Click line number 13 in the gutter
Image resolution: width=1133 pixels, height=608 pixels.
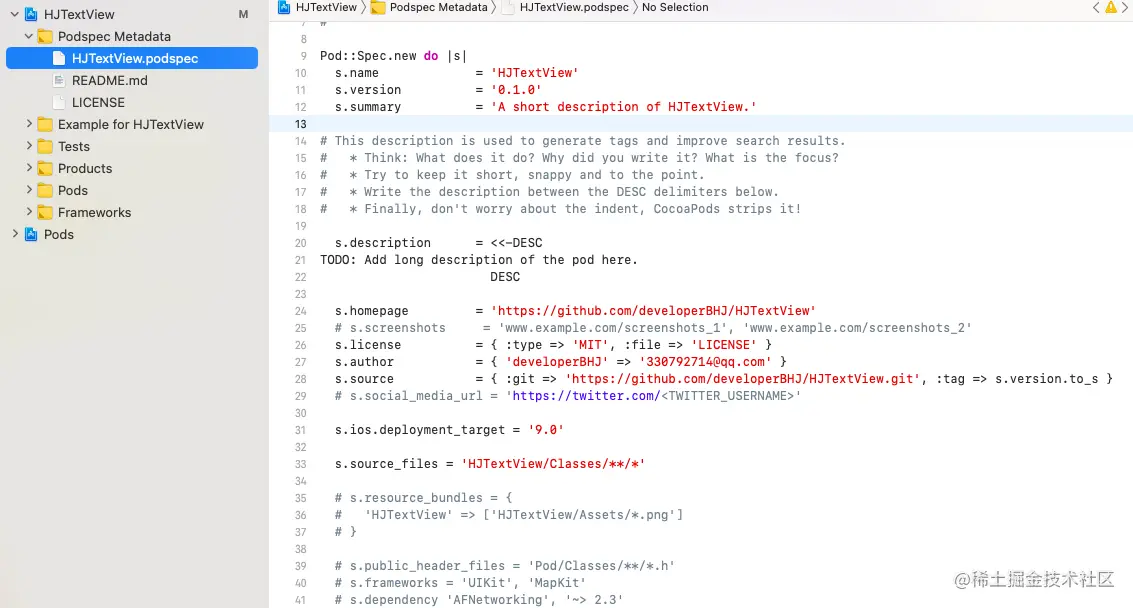[301, 124]
